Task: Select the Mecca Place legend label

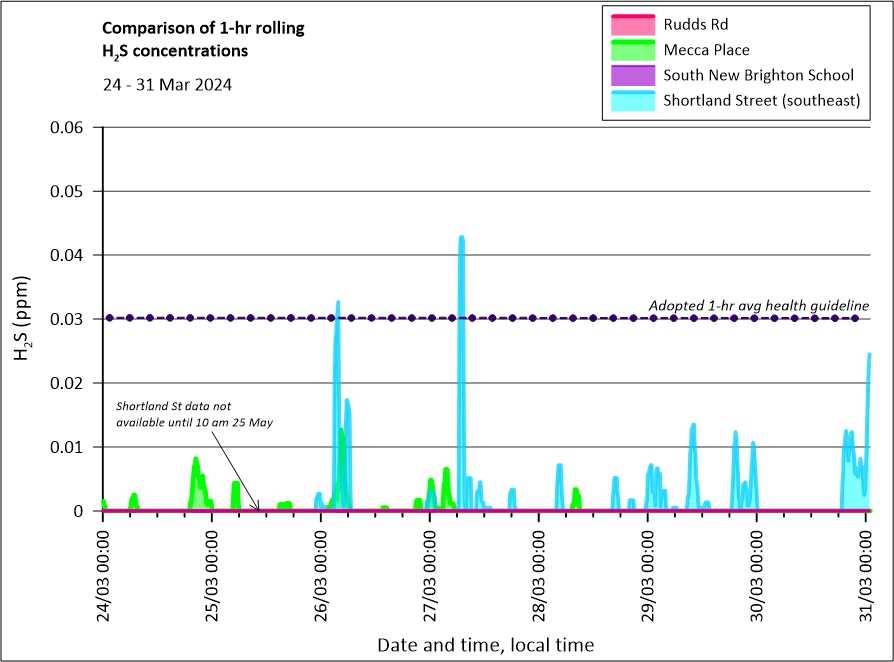Action: pos(706,50)
